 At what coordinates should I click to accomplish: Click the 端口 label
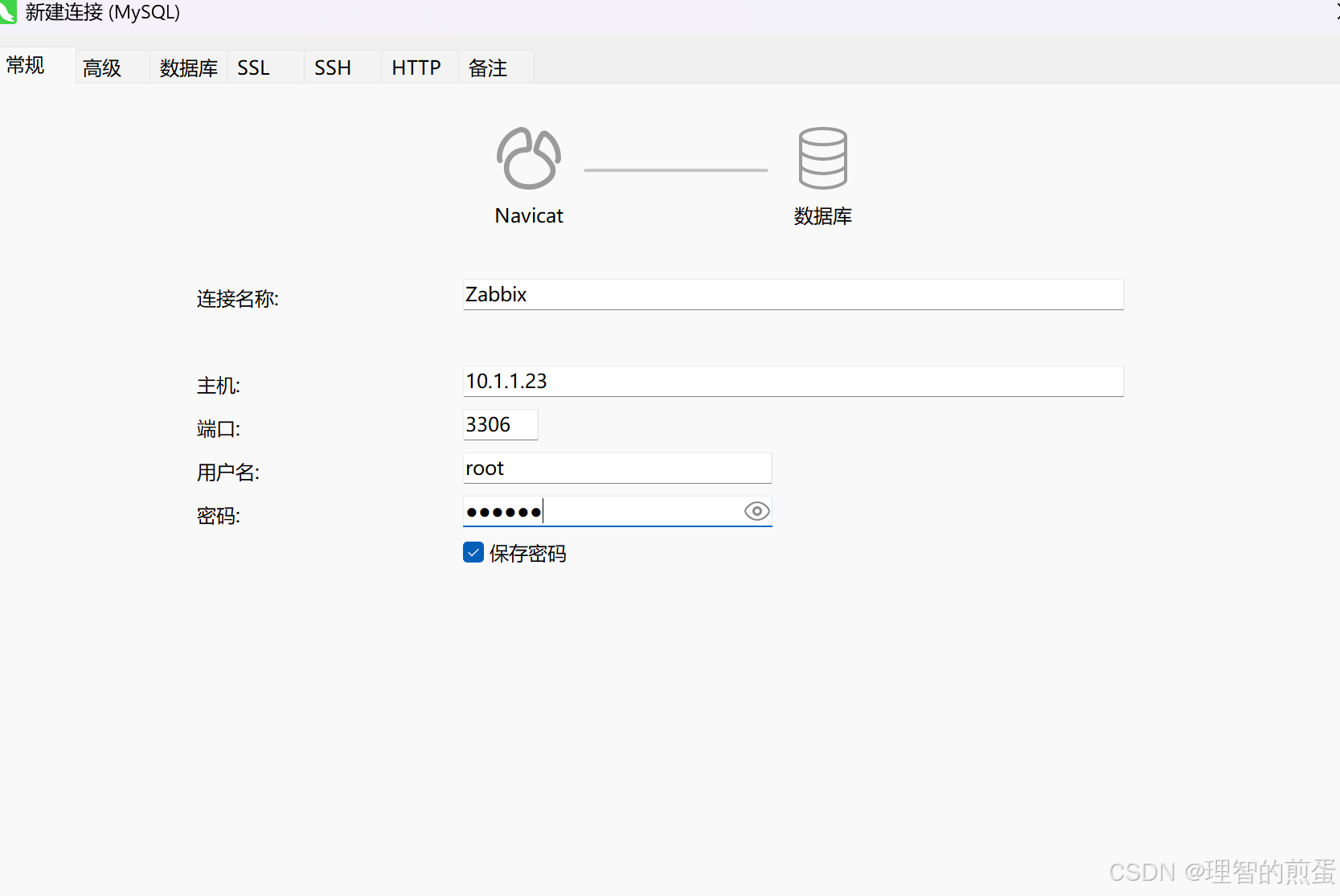coord(218,429)
